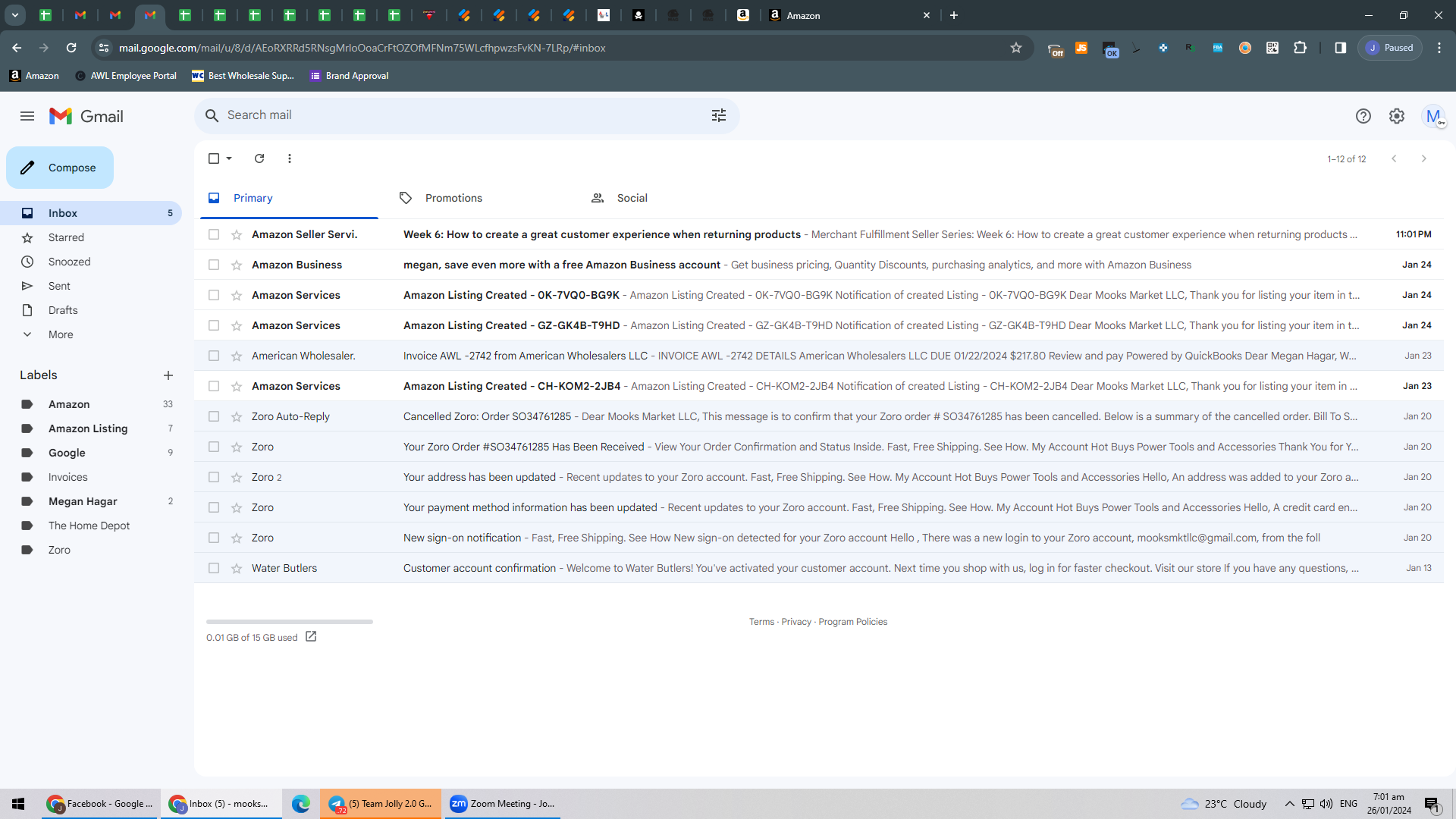The height and width of the screenshot is (819, 1456).
Task: Select checkbox for American Wholesalers invoice email
Action: 214,356
